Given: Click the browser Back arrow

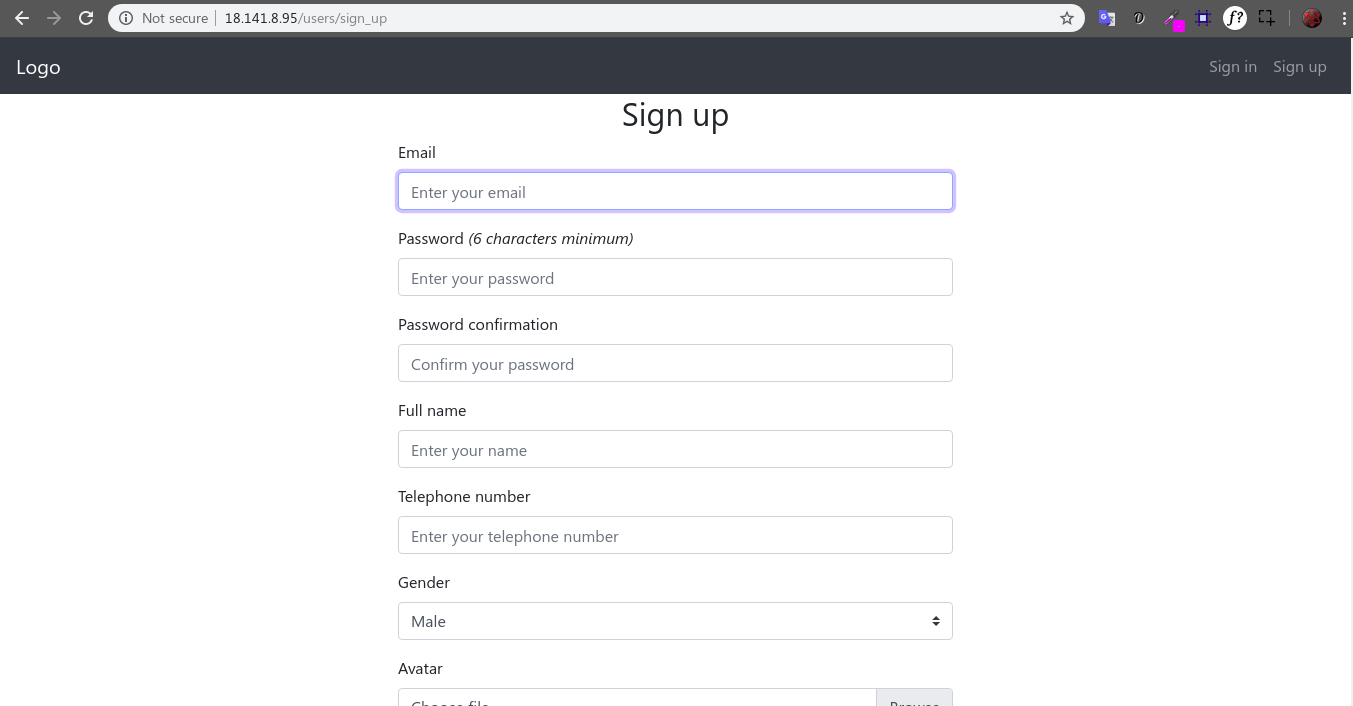Looking at the screenshot, I should point(22,18).
